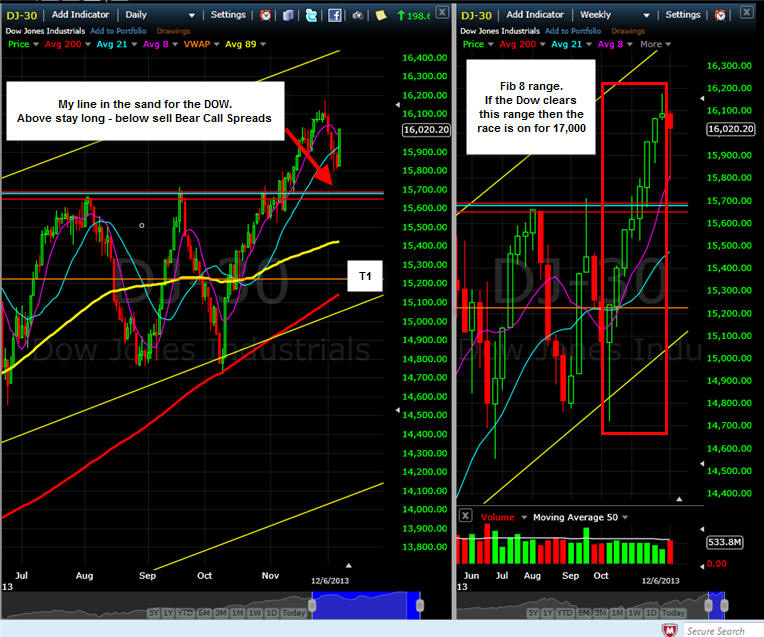The width and height of the screenshot is (764, 637).
Task: Open alarm clock alert icon in Weekly chart
Action: pos(720,15)
